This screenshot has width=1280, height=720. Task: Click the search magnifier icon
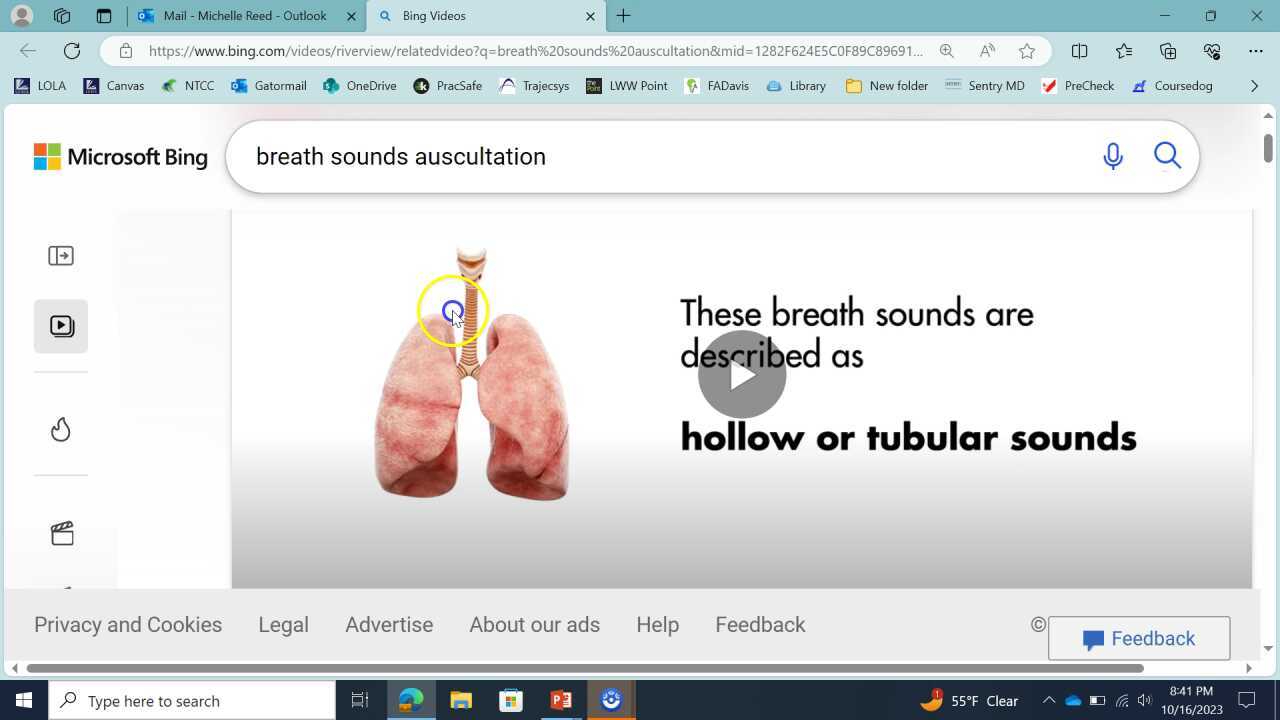click(x=1166, y=156)
